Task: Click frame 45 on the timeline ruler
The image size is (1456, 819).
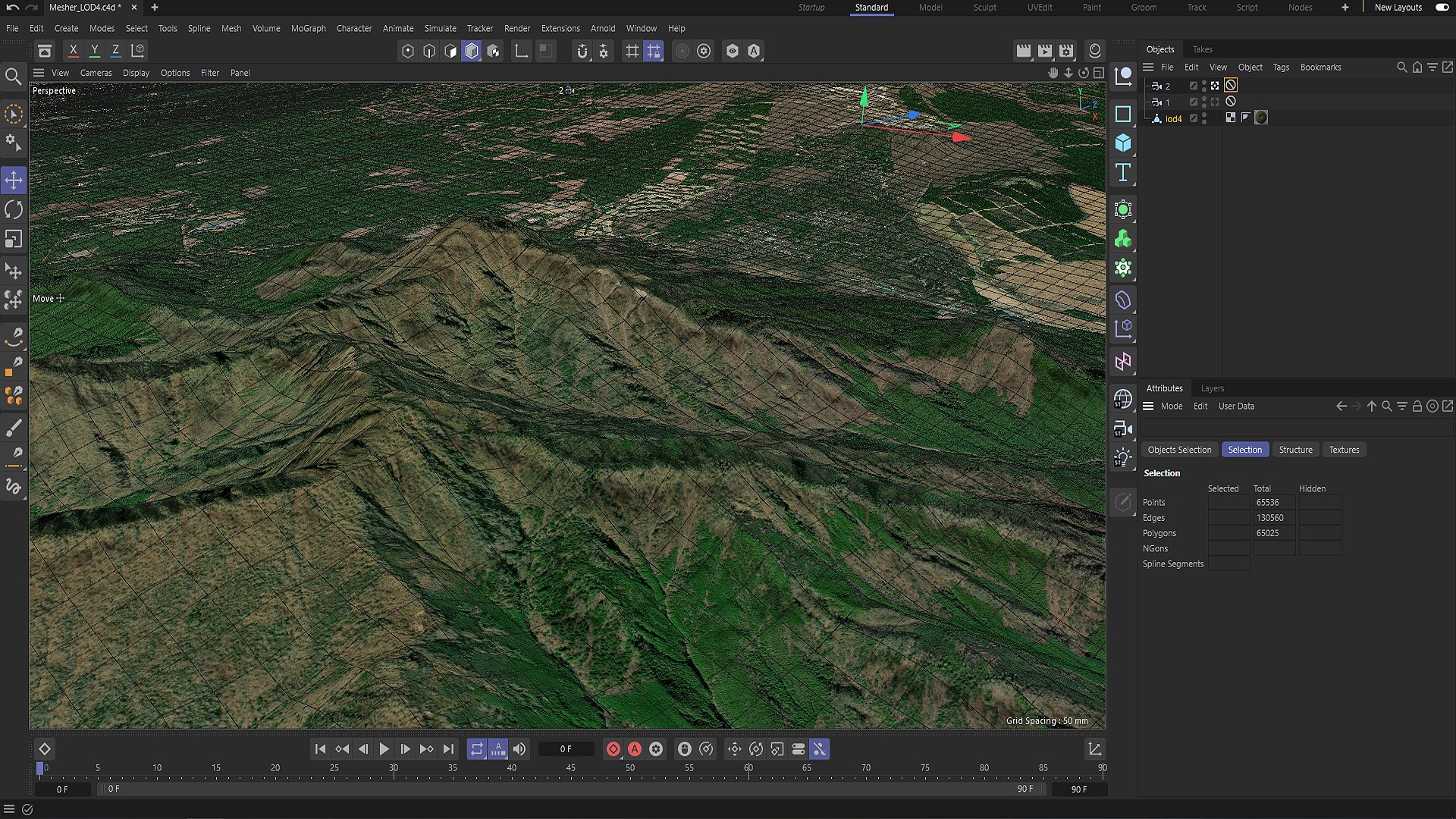Action: pos(570,768)
